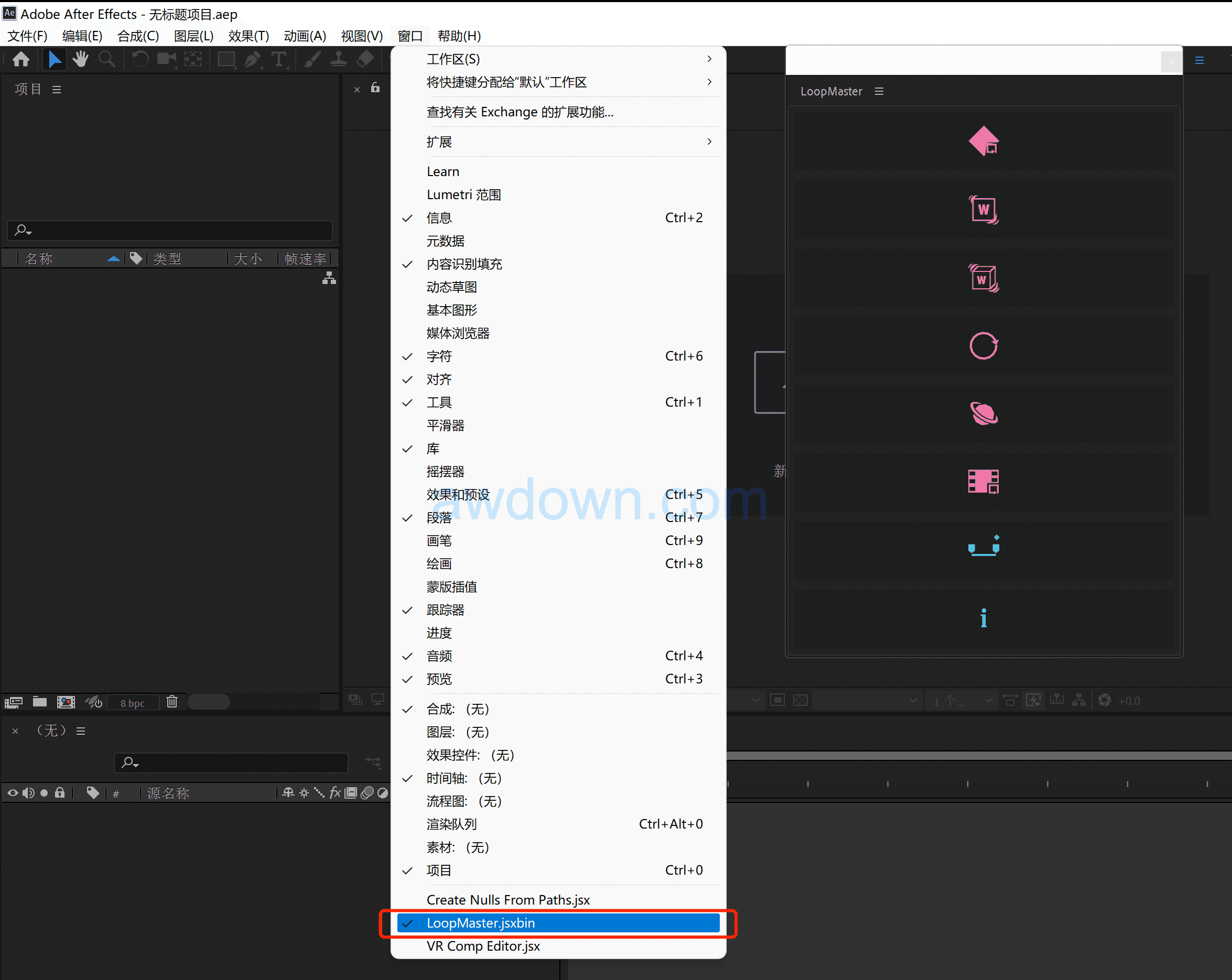1232x980 pixels.
Task: Click the trash delete icon in Project panel
Action: click(x=171, y=701)
